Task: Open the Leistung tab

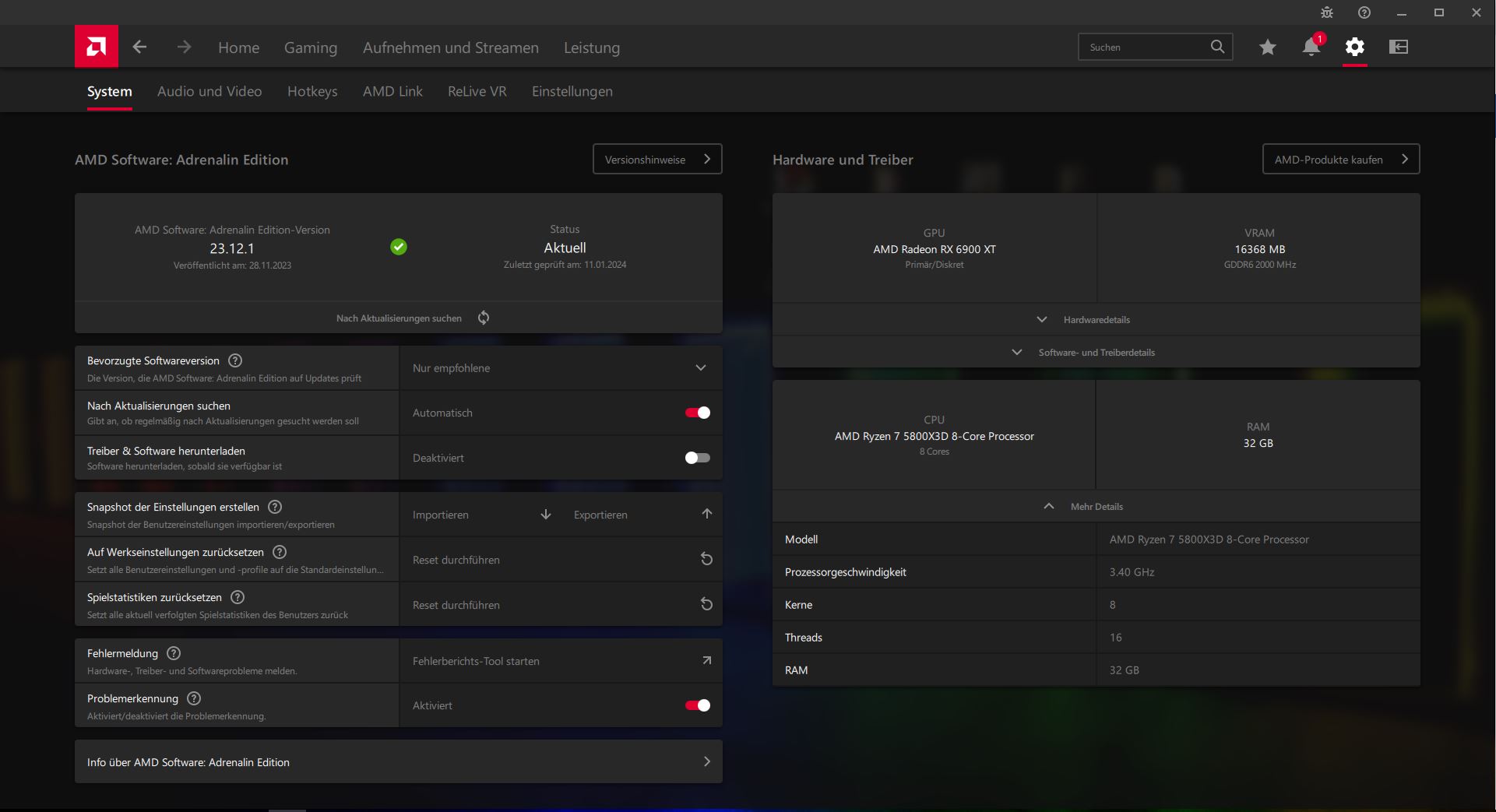Action: [x=592, y=47]
